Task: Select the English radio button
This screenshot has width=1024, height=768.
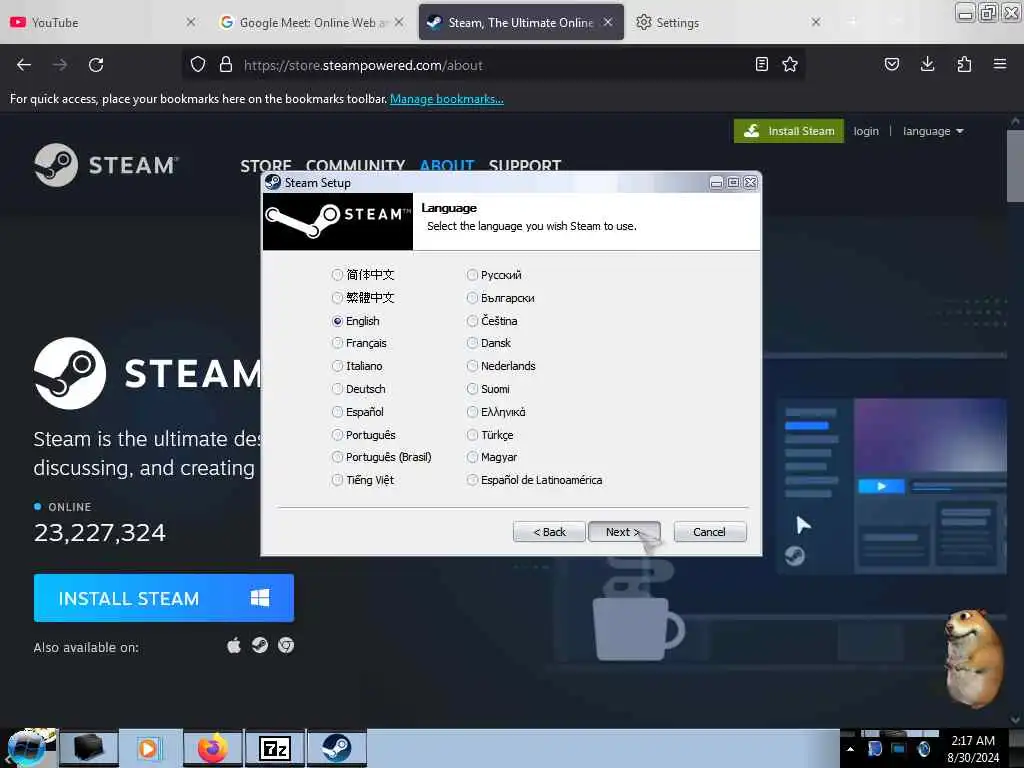Action: point(338,321)
